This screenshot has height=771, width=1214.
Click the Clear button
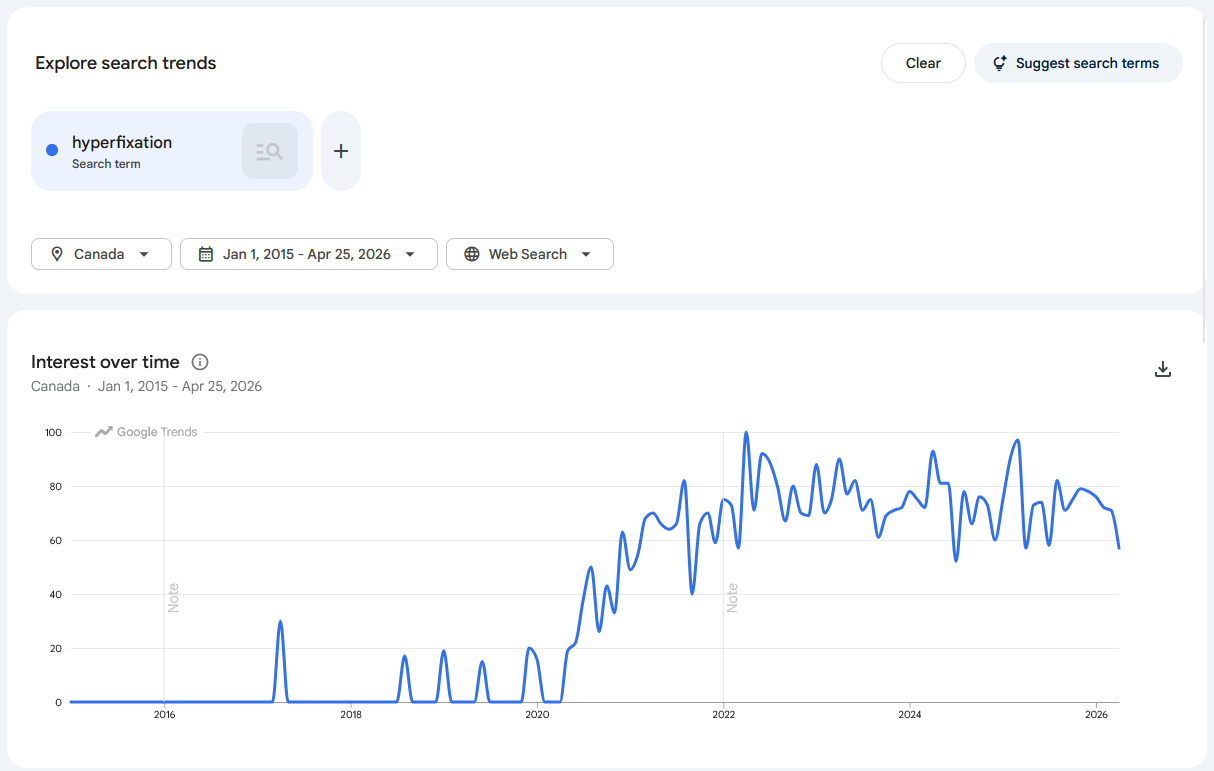(x=922, y=63)
